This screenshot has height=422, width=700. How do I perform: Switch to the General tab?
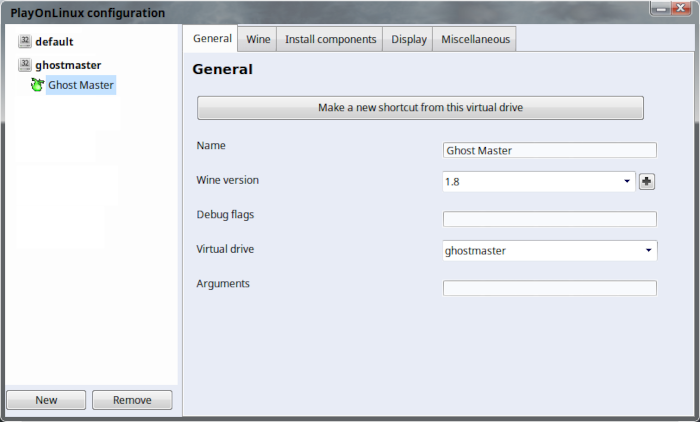point(212,38)
